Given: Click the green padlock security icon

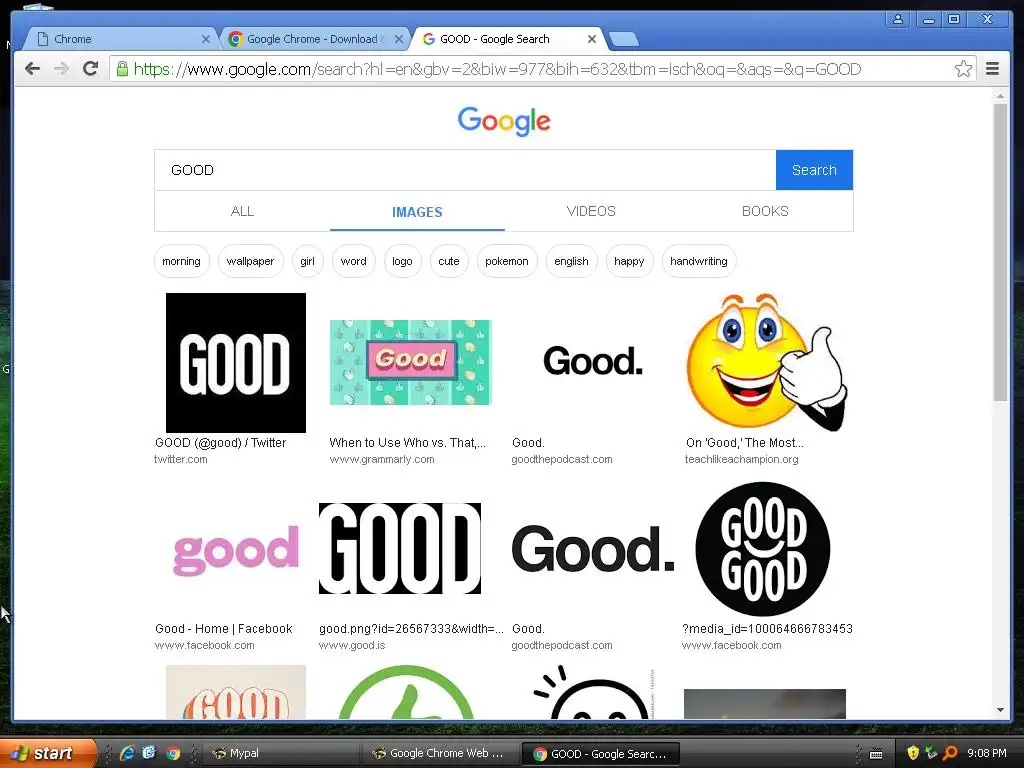Looking at the screenshot, I should pyautogui.click(x=122, y=69).
